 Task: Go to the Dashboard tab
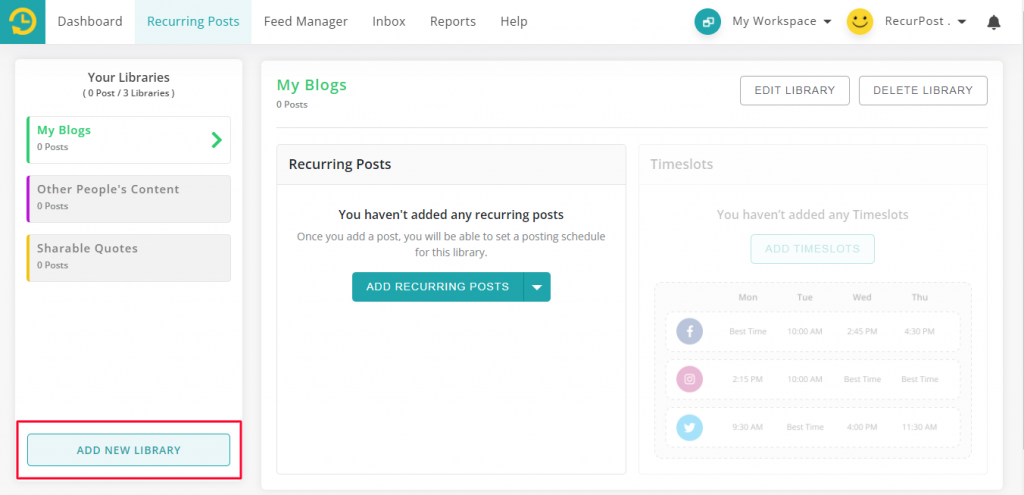coord(90,22)
